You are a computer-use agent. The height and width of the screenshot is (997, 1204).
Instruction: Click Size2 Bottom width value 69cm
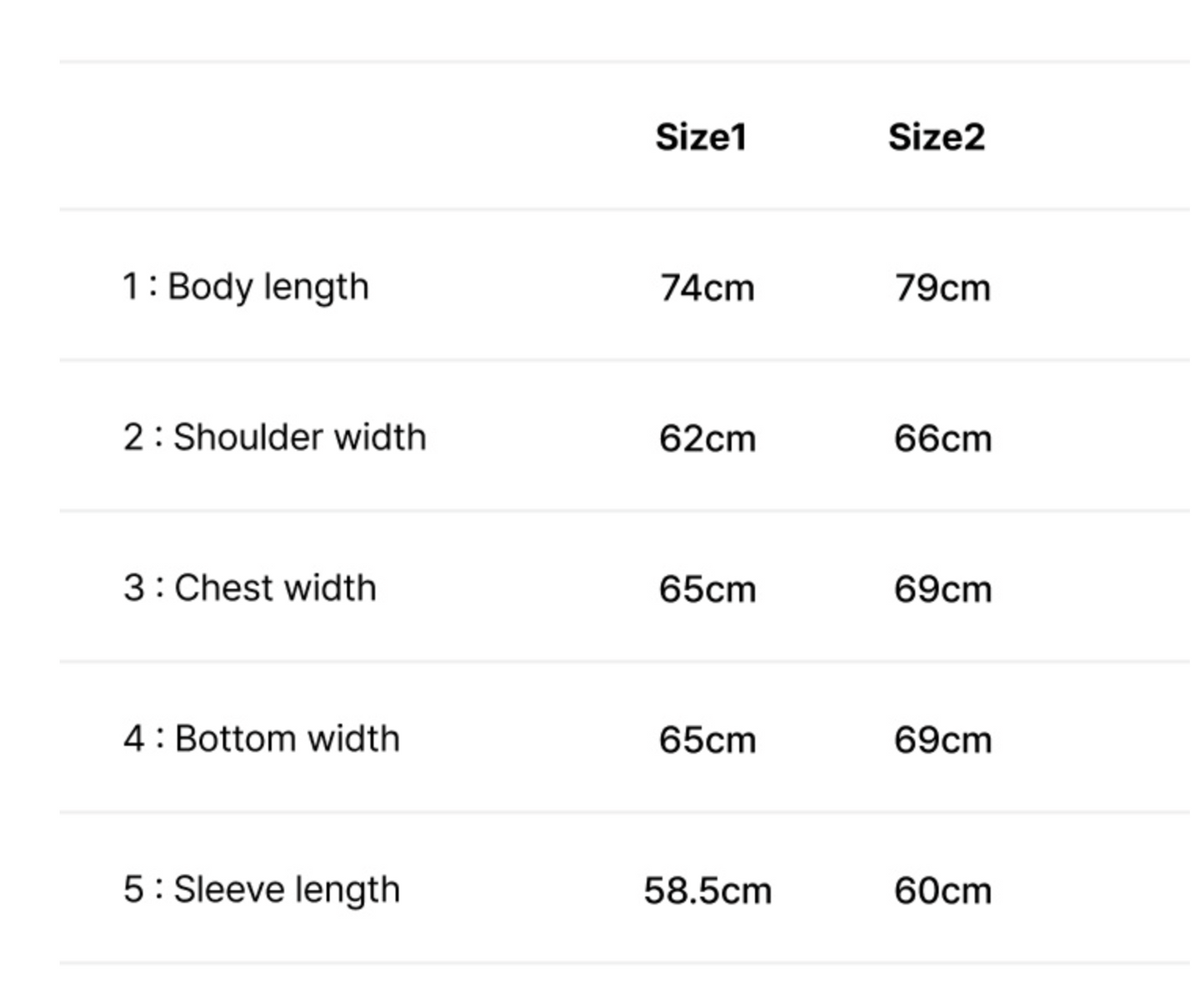click(x=942, y=740)
